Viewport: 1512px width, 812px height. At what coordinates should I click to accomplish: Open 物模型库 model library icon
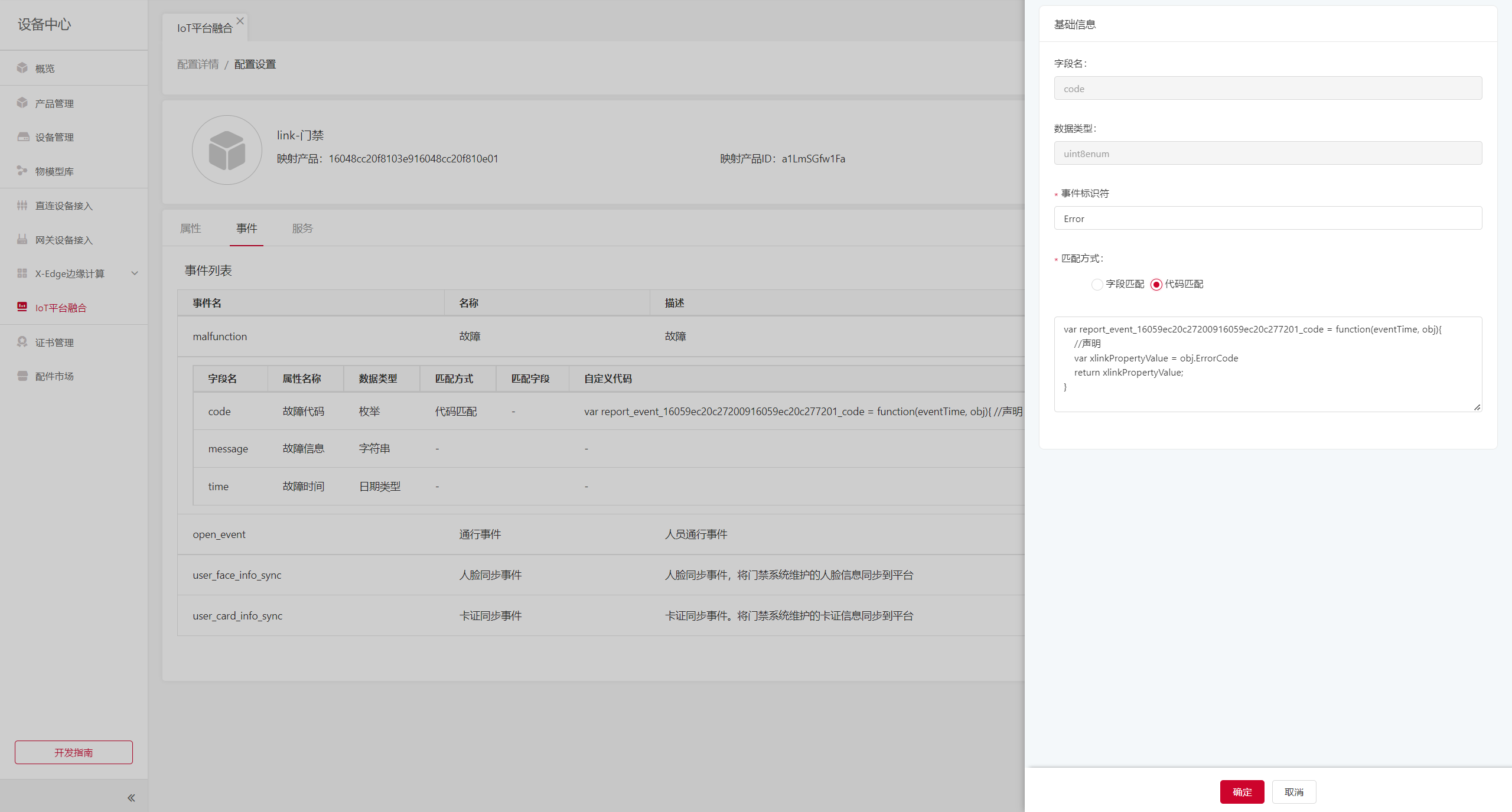(22, 171)
